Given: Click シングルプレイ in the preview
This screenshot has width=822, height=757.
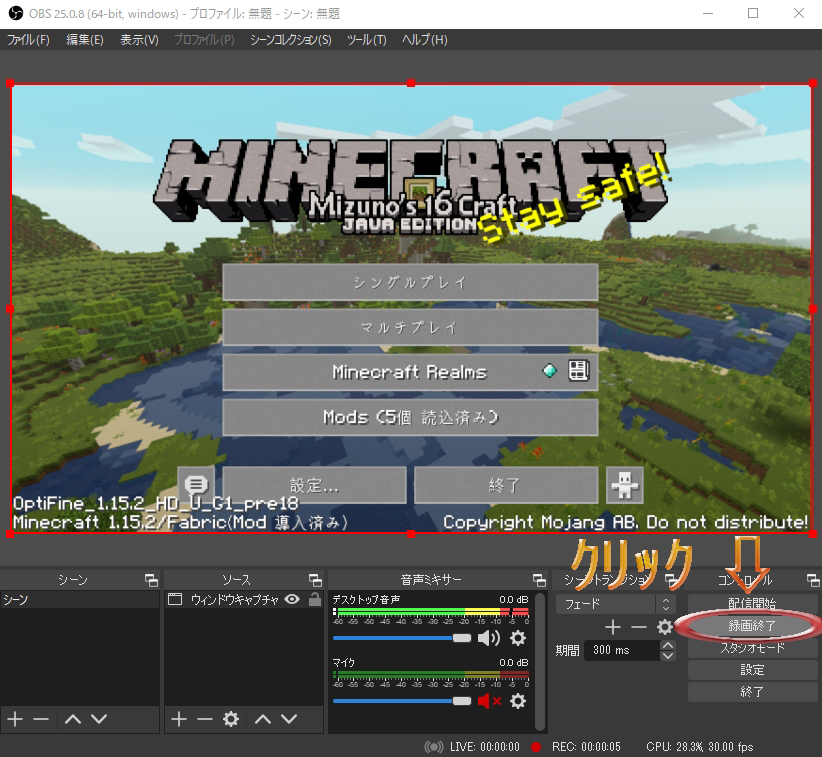Looking at the screenshot, I should click(x=410, y=282).
